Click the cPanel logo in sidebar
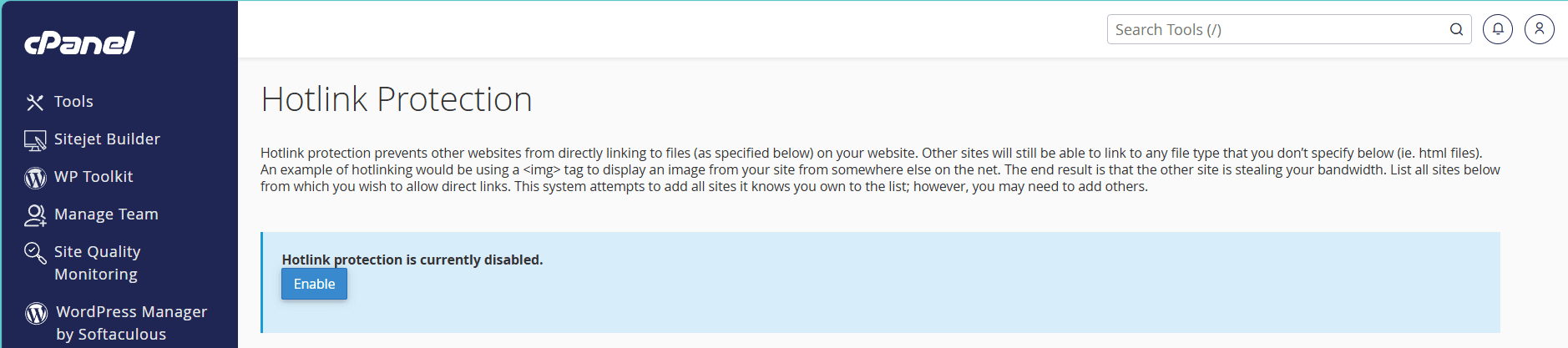 point(79,43)
